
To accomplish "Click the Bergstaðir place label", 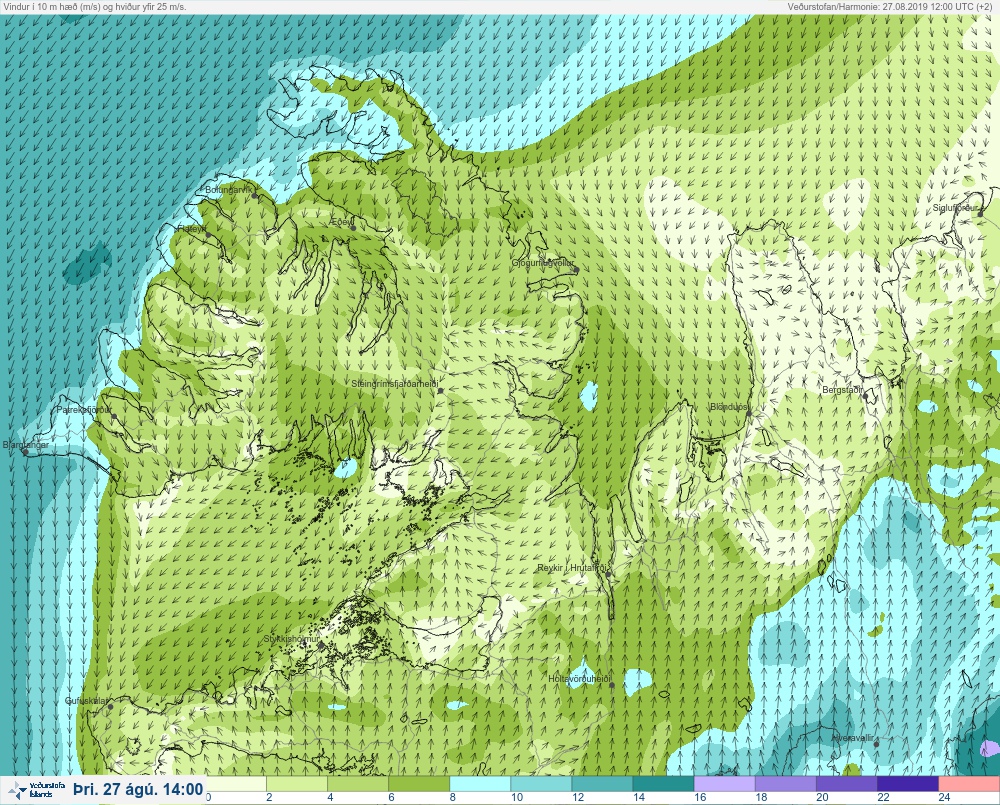I will pos(843,390).
